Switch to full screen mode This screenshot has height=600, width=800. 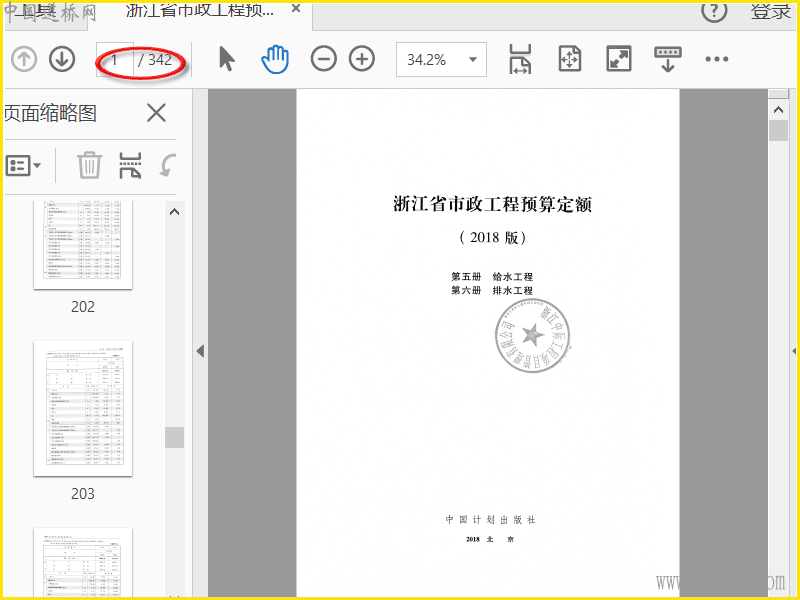coord(619,59)
